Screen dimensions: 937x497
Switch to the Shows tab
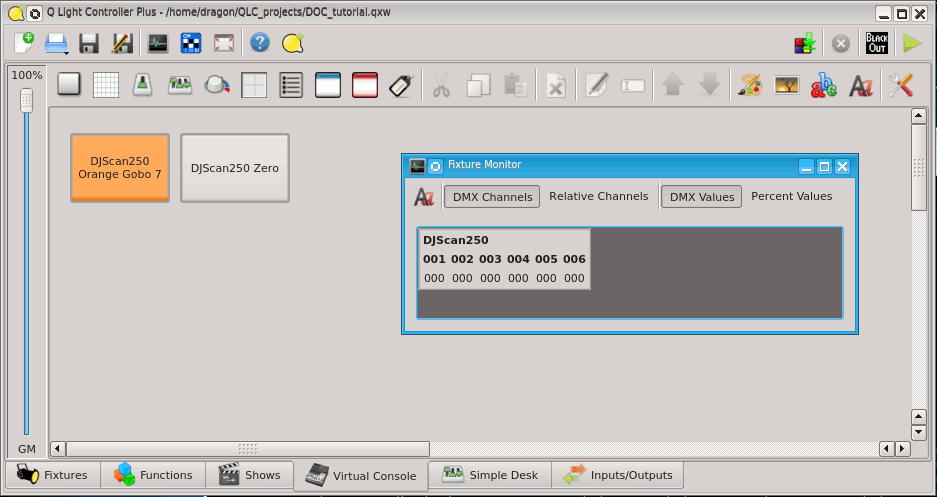tap(249, 475)
